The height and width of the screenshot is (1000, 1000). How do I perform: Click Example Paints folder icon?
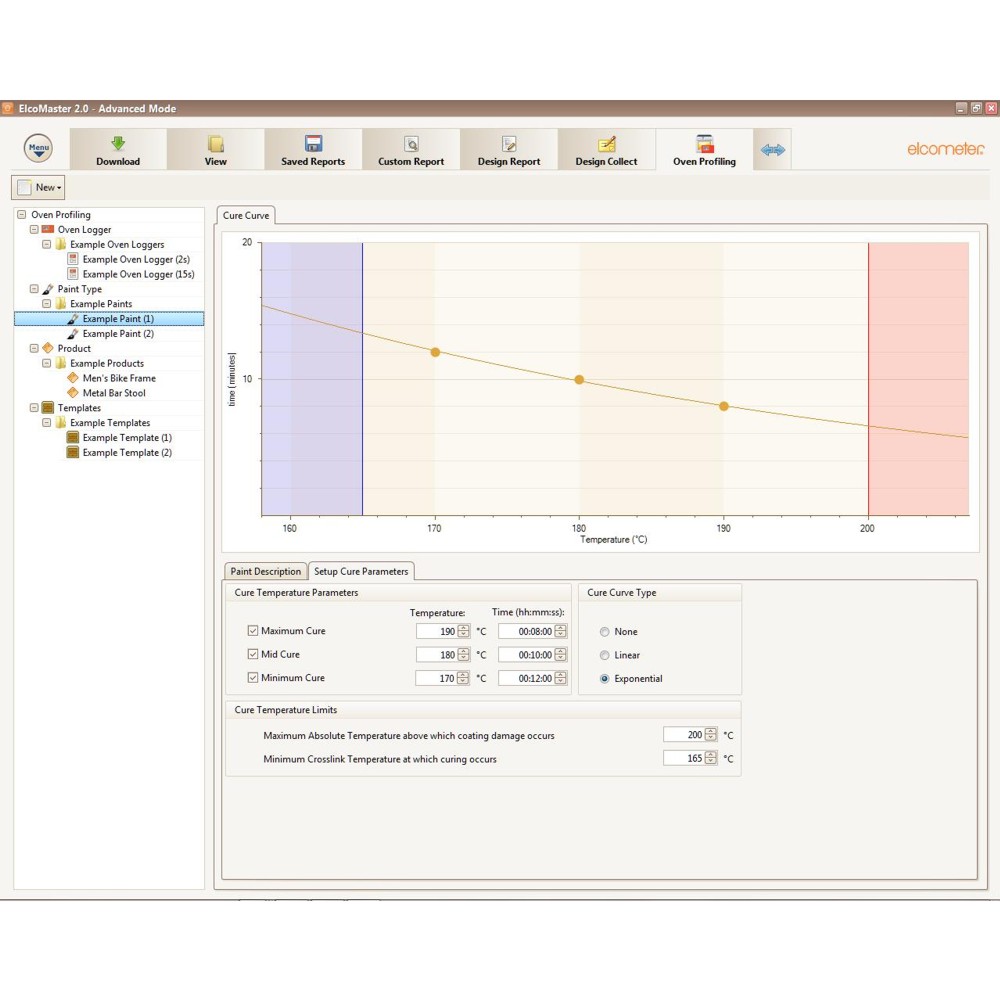[61, 304]
